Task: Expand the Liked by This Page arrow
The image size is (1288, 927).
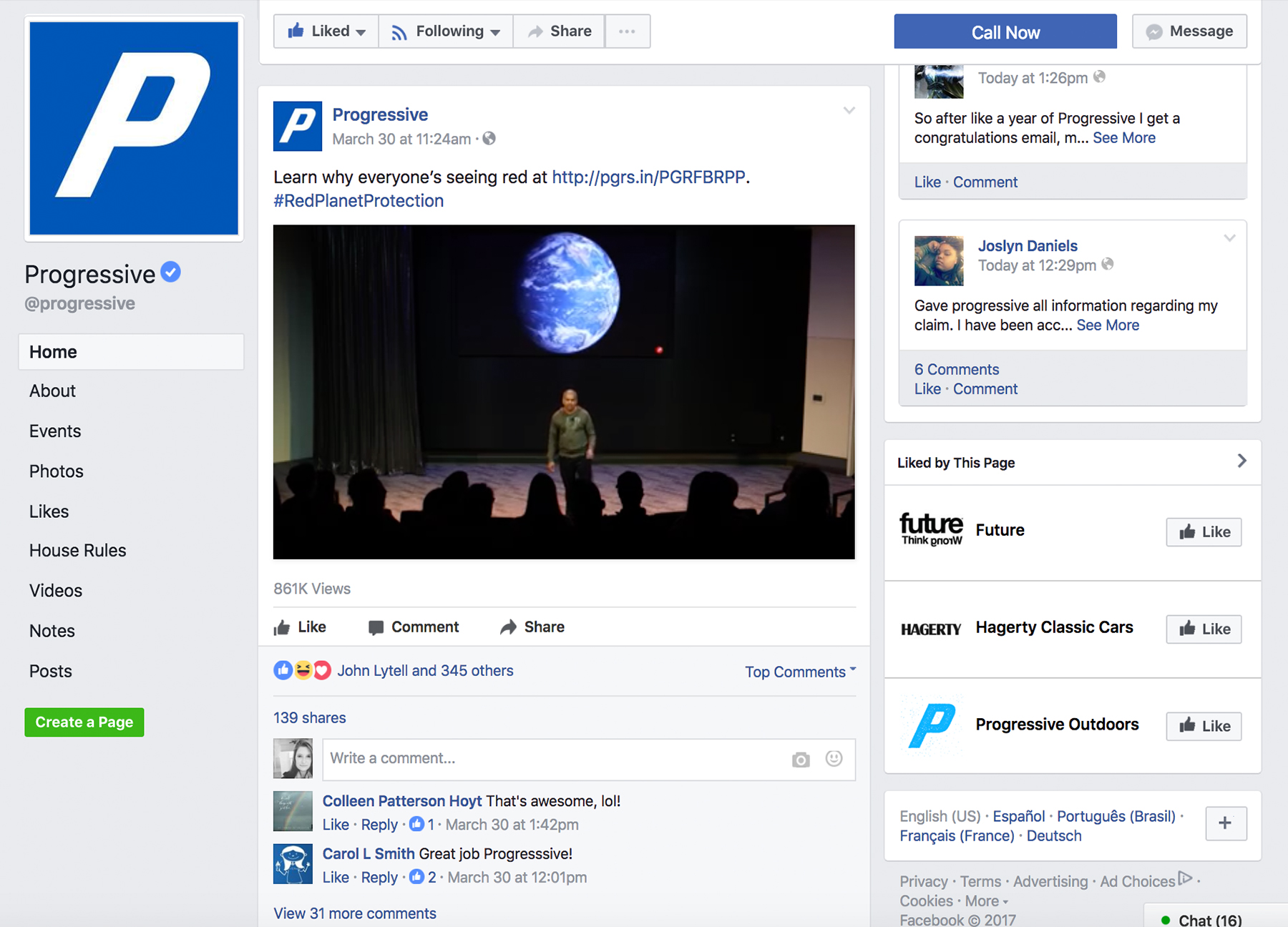Action: [x=1242, y=461]
